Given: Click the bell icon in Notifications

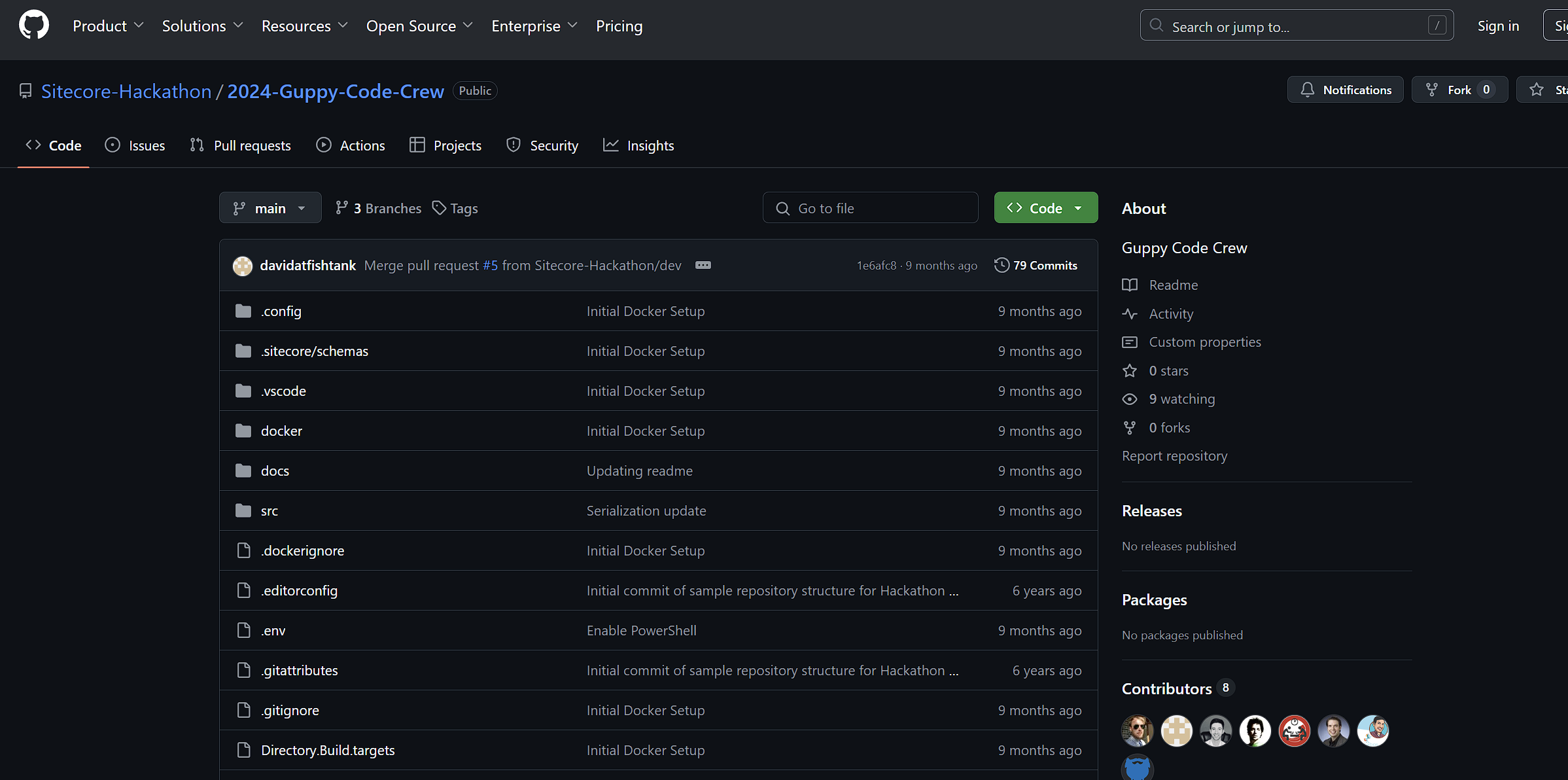Looking at the screenshot, I should (1307, 90).
